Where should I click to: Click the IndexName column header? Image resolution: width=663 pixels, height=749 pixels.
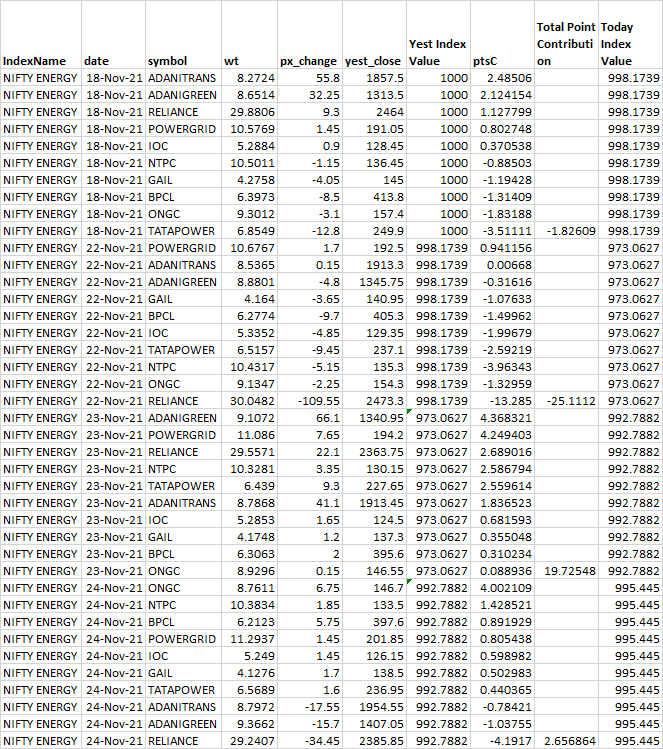pos(34,61)
